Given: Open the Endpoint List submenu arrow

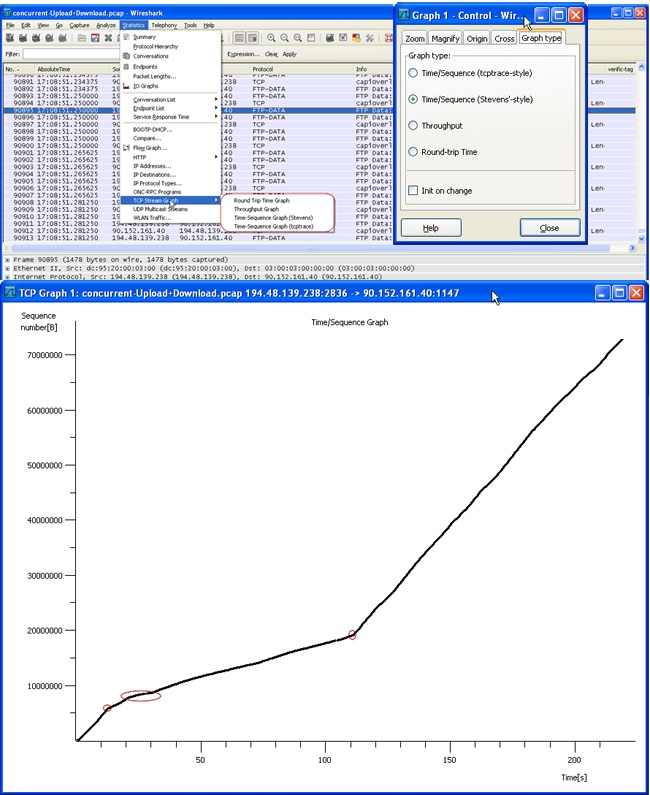Looking at the screenshot, I should pyautogui.click(x=216, y=108).
